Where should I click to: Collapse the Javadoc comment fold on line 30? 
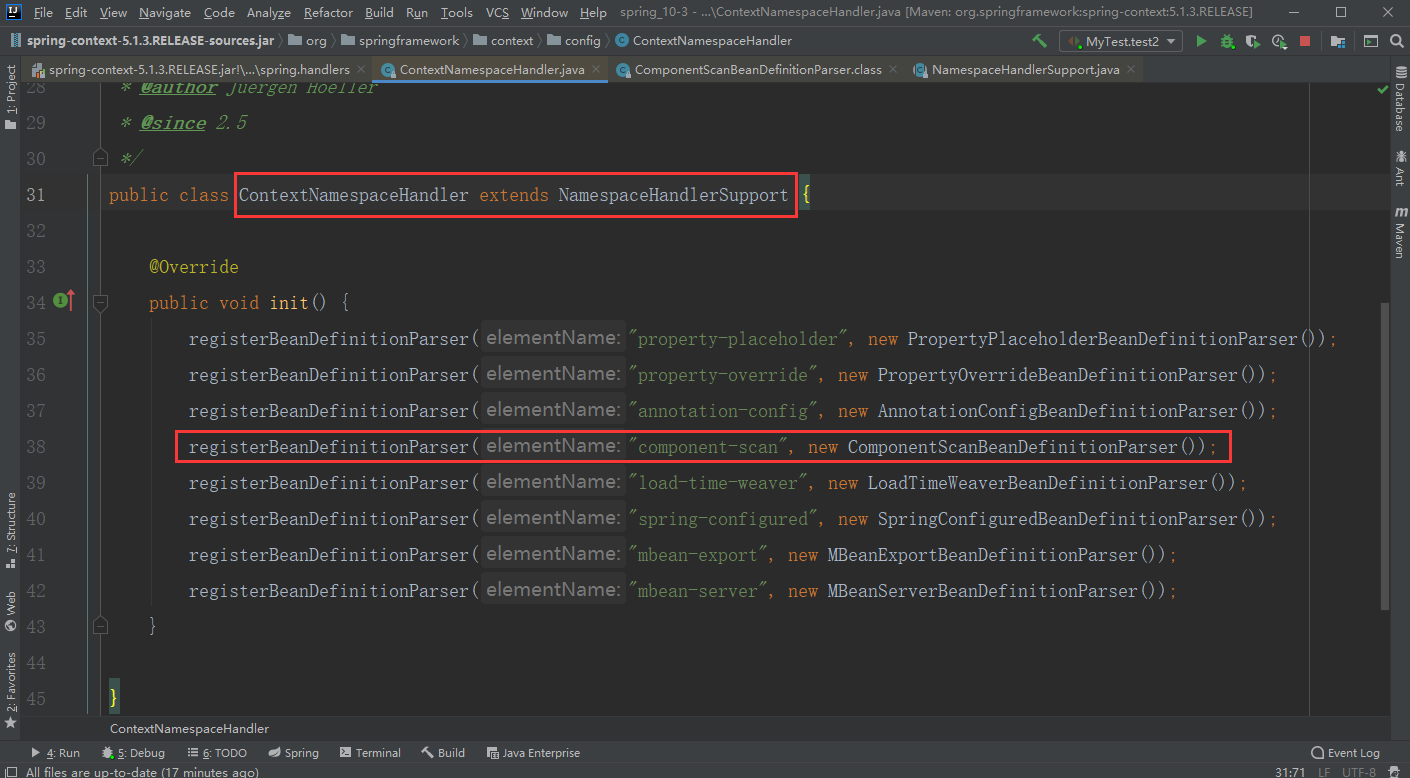click(99, 158)
